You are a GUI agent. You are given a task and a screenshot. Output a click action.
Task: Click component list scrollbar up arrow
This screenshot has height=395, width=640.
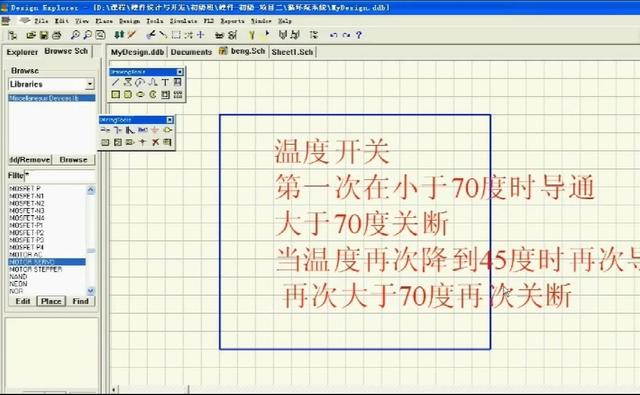coord(91,190)
